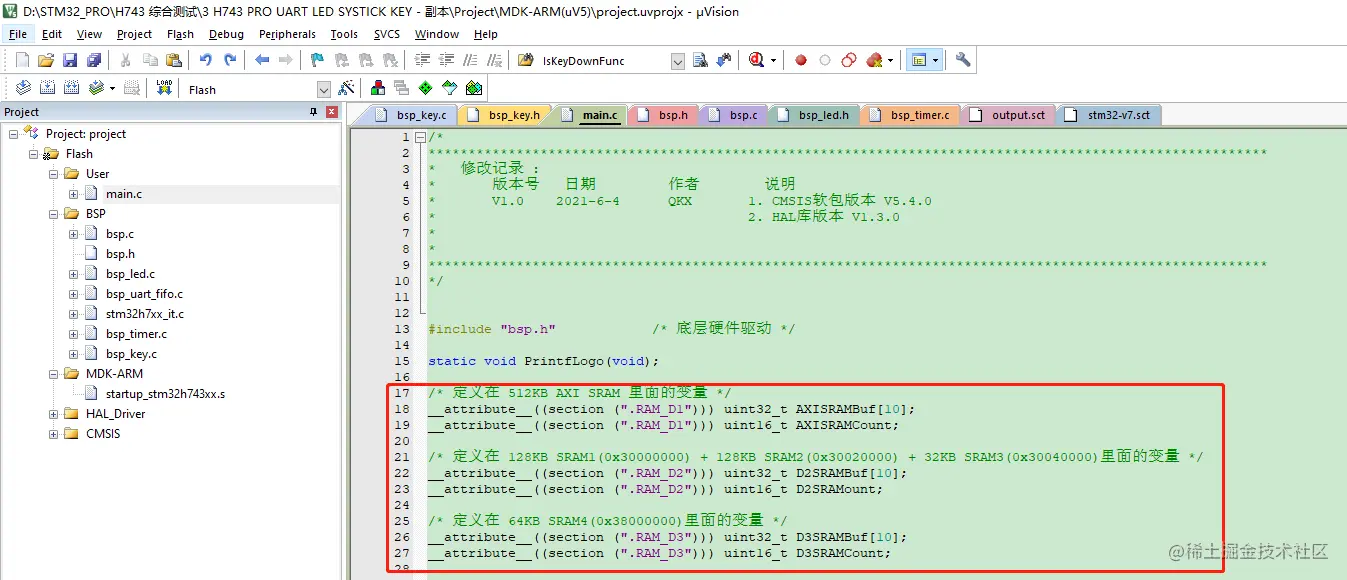Start incremental find with the binoculars arrow icon
Viewport: 1347px width, 580px height.
pos(723,60)
